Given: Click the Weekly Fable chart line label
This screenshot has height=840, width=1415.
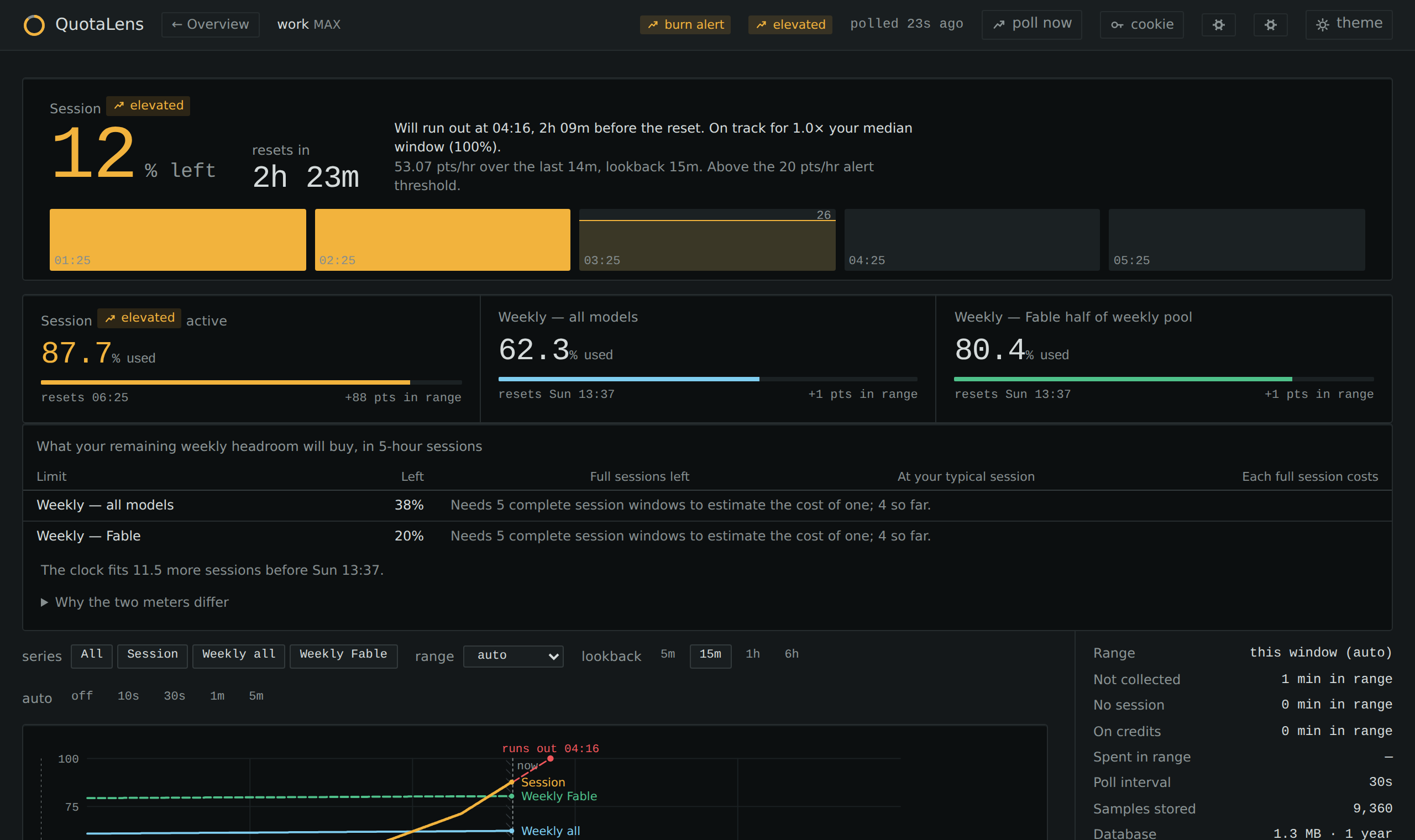Looking at the screenshot, I should pos(559,796).
